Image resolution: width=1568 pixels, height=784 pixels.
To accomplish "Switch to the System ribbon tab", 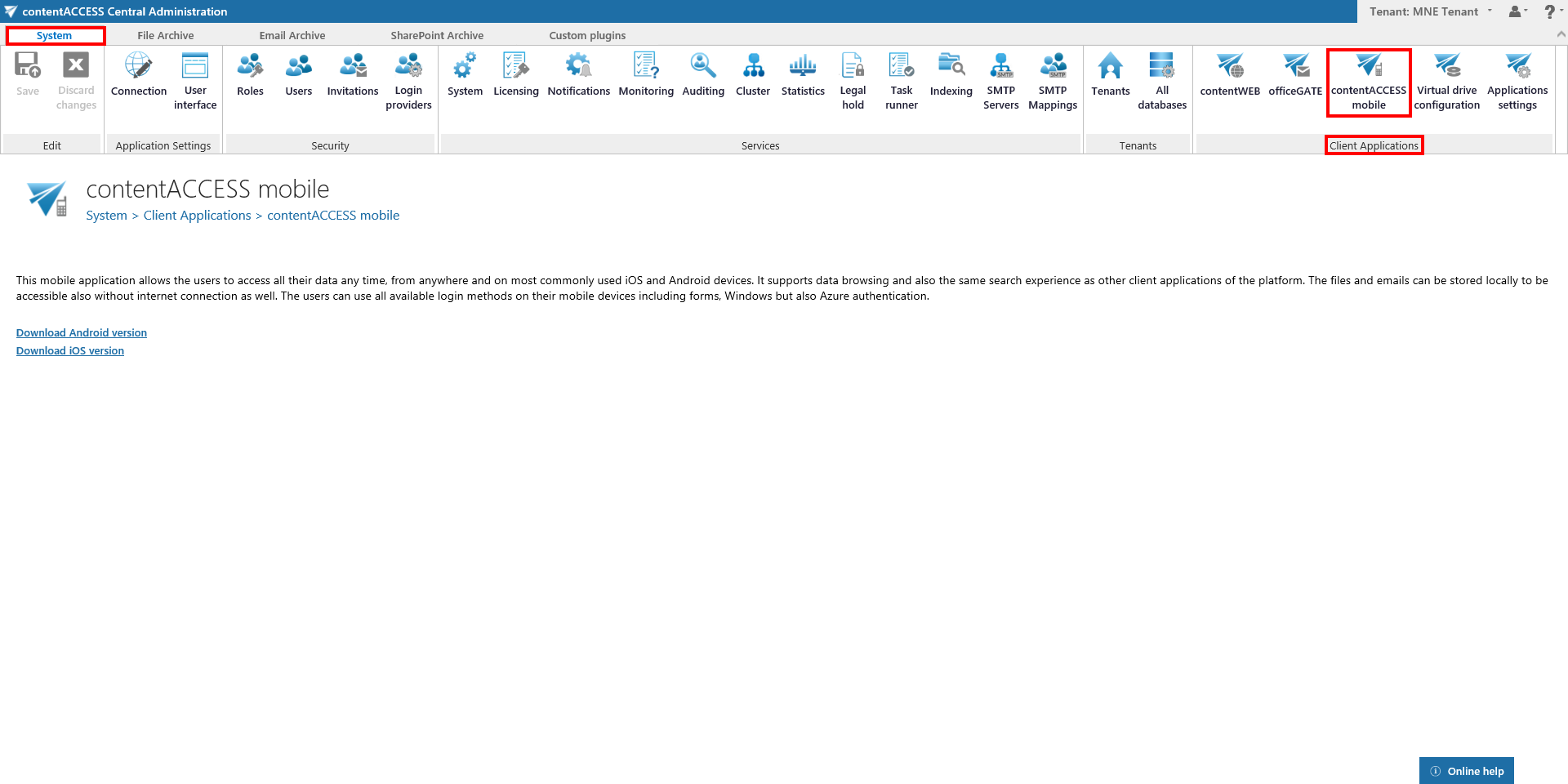I will point(55,35).
